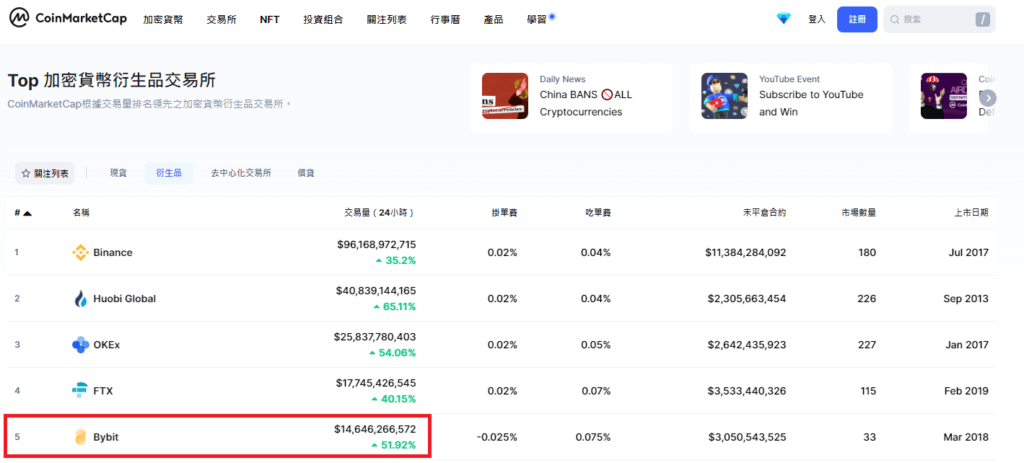Click the Binance logo icon
The image size is (1024, 463).
[80, 252]
